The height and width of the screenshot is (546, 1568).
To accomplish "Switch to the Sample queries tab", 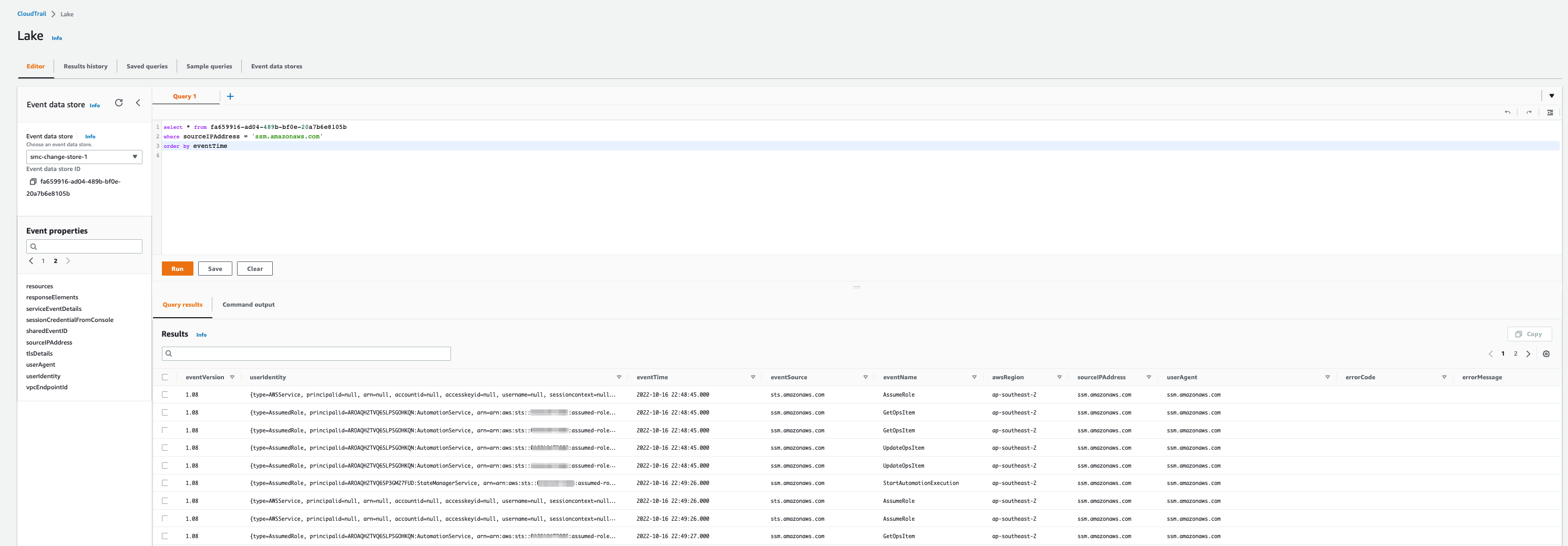I will tap(209, 66).
